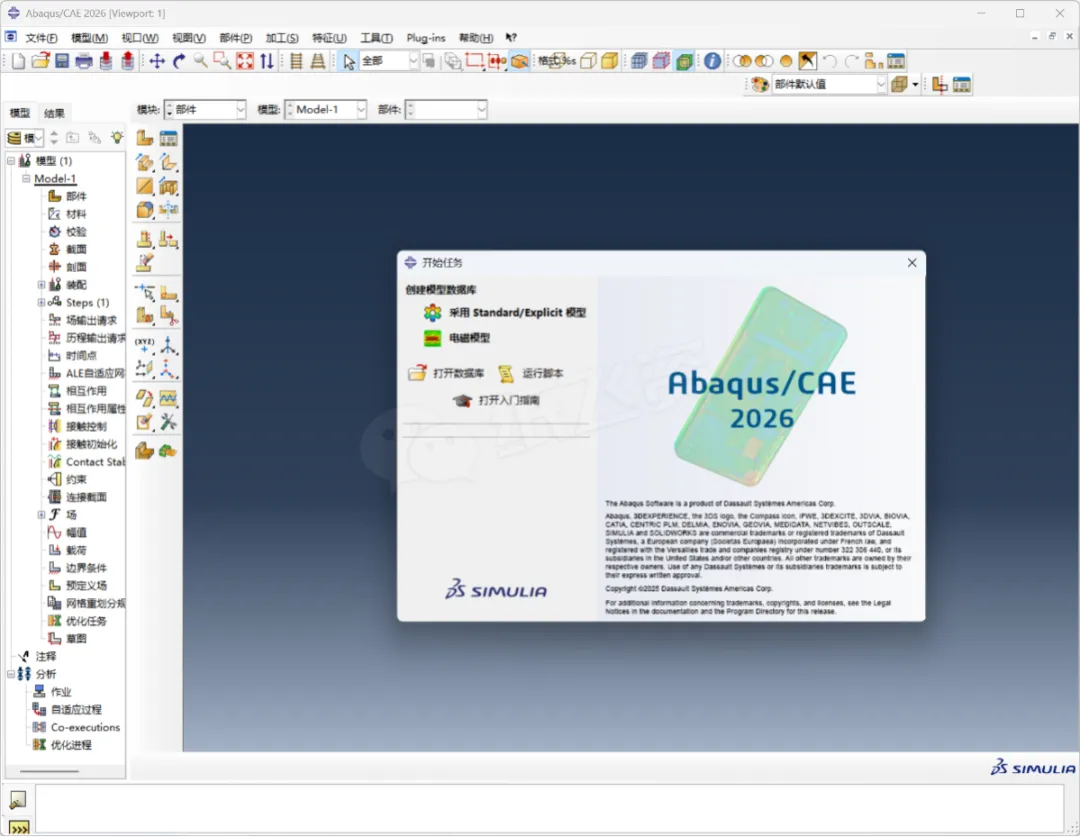Collapse the 模型 (1) root node
The width and height of the screenshot is (1080, 837).
click(x=11, y=161)
